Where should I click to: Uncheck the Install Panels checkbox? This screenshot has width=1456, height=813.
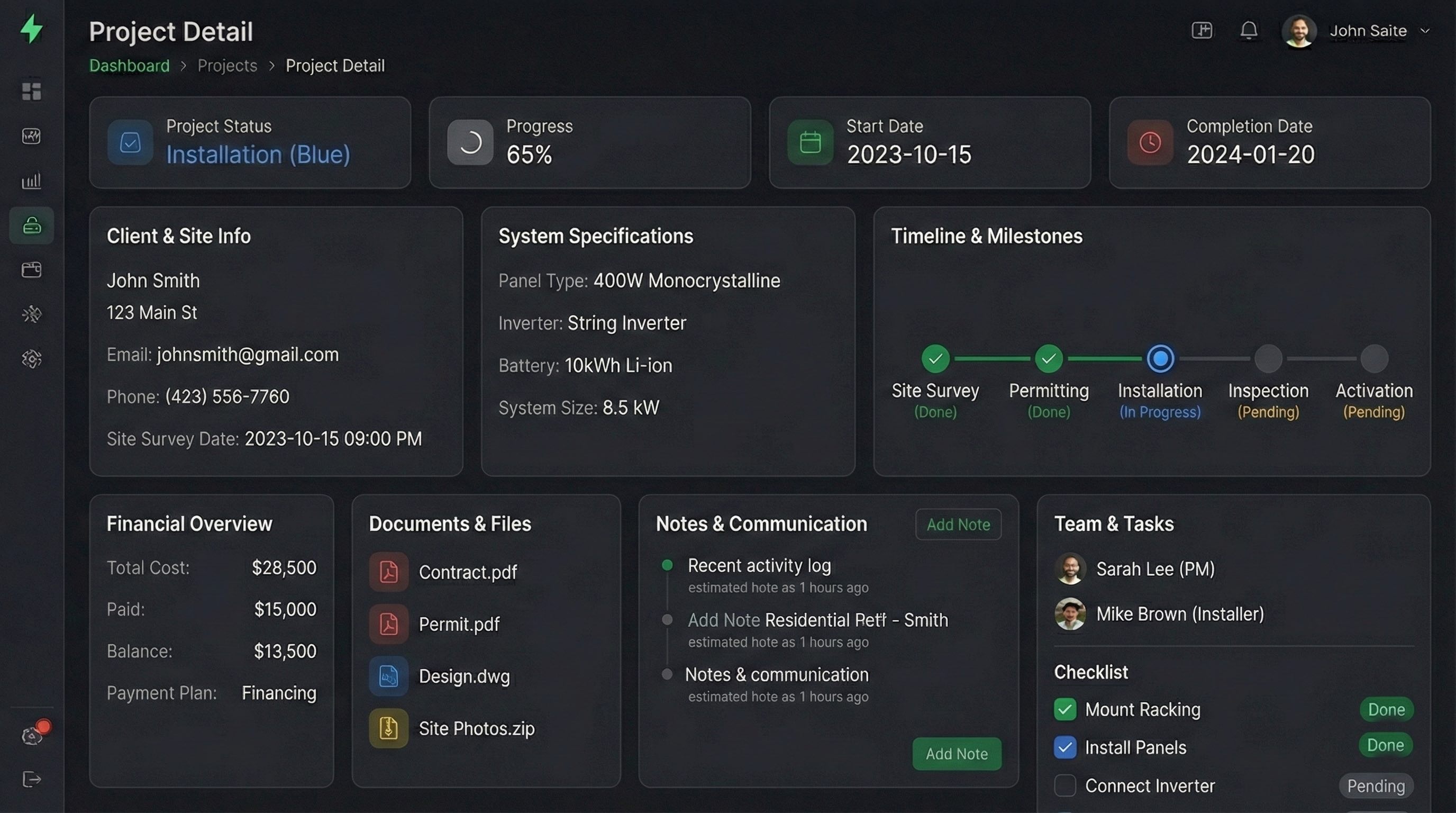click(1066, 747)
